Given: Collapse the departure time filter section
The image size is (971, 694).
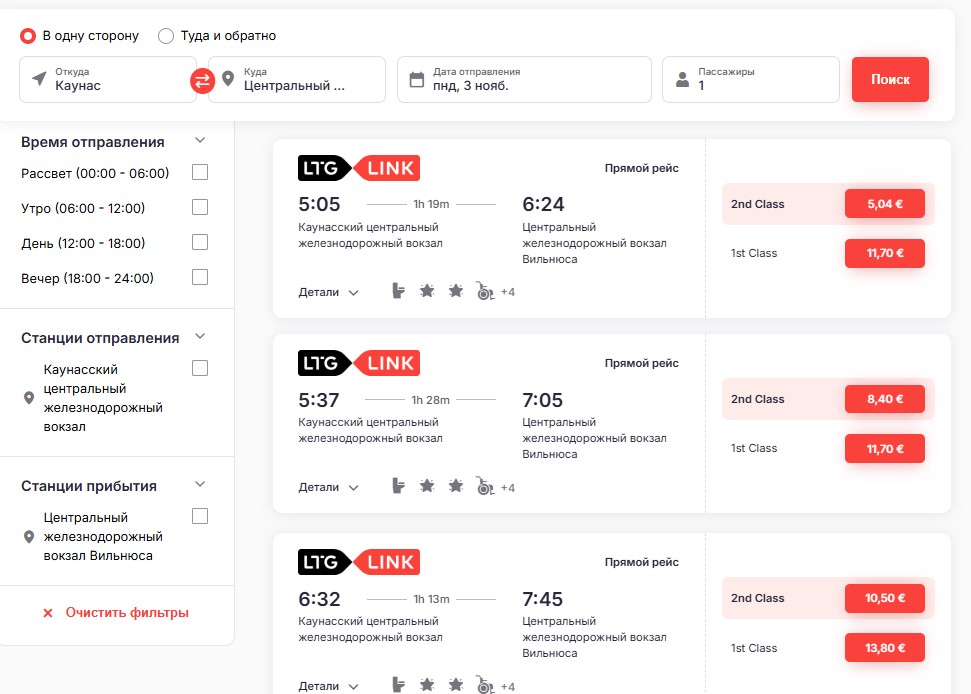Looking at the screenshot, I should [x=200, y=141].
